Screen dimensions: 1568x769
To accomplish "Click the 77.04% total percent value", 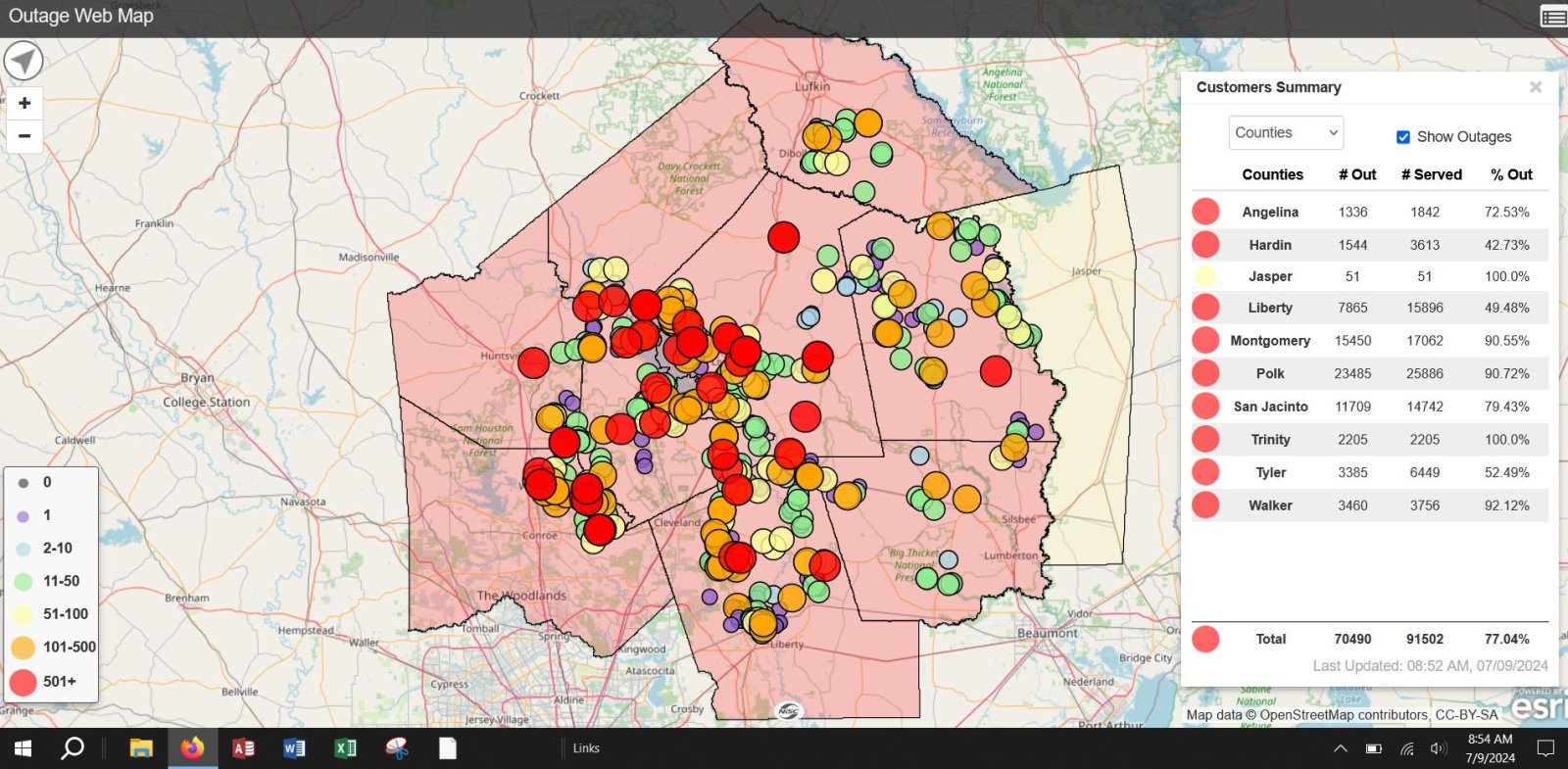I will 1506,639.
